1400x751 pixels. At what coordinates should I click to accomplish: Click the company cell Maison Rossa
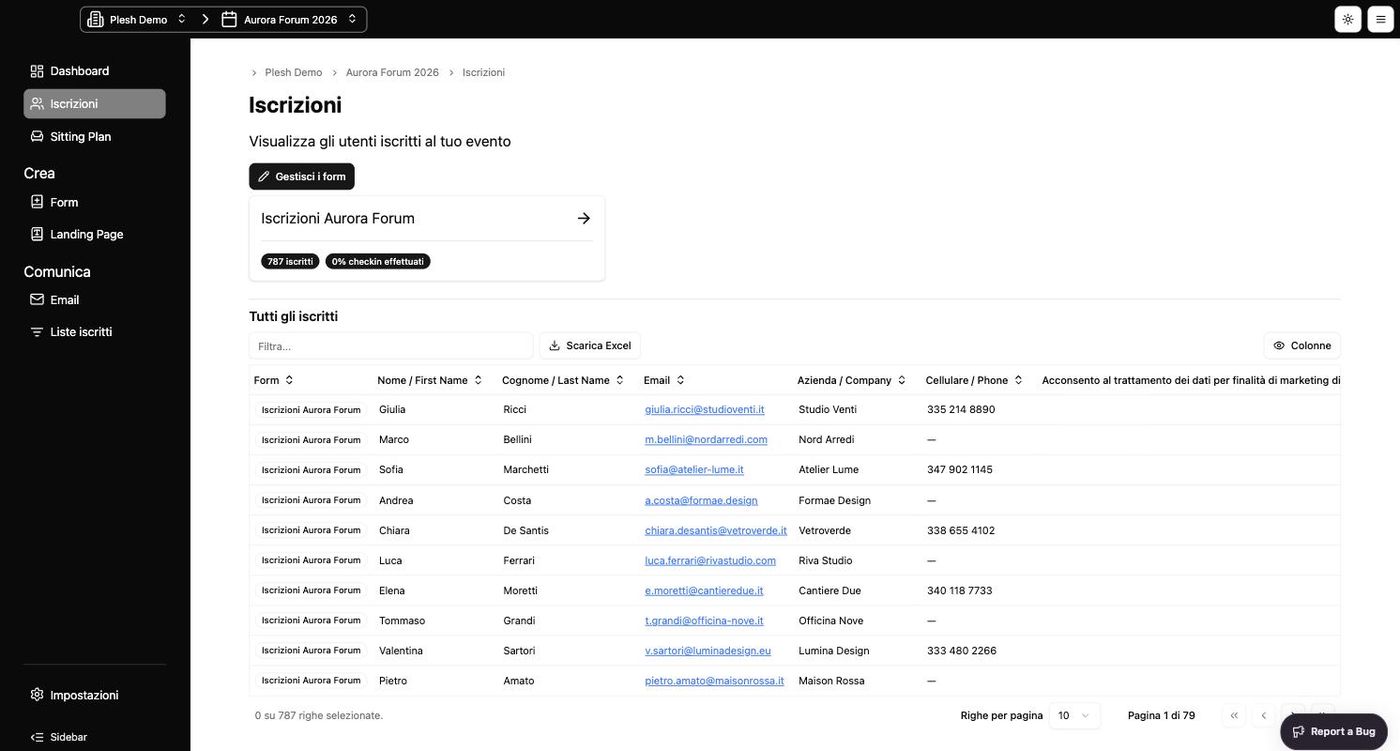coord(832,680)
